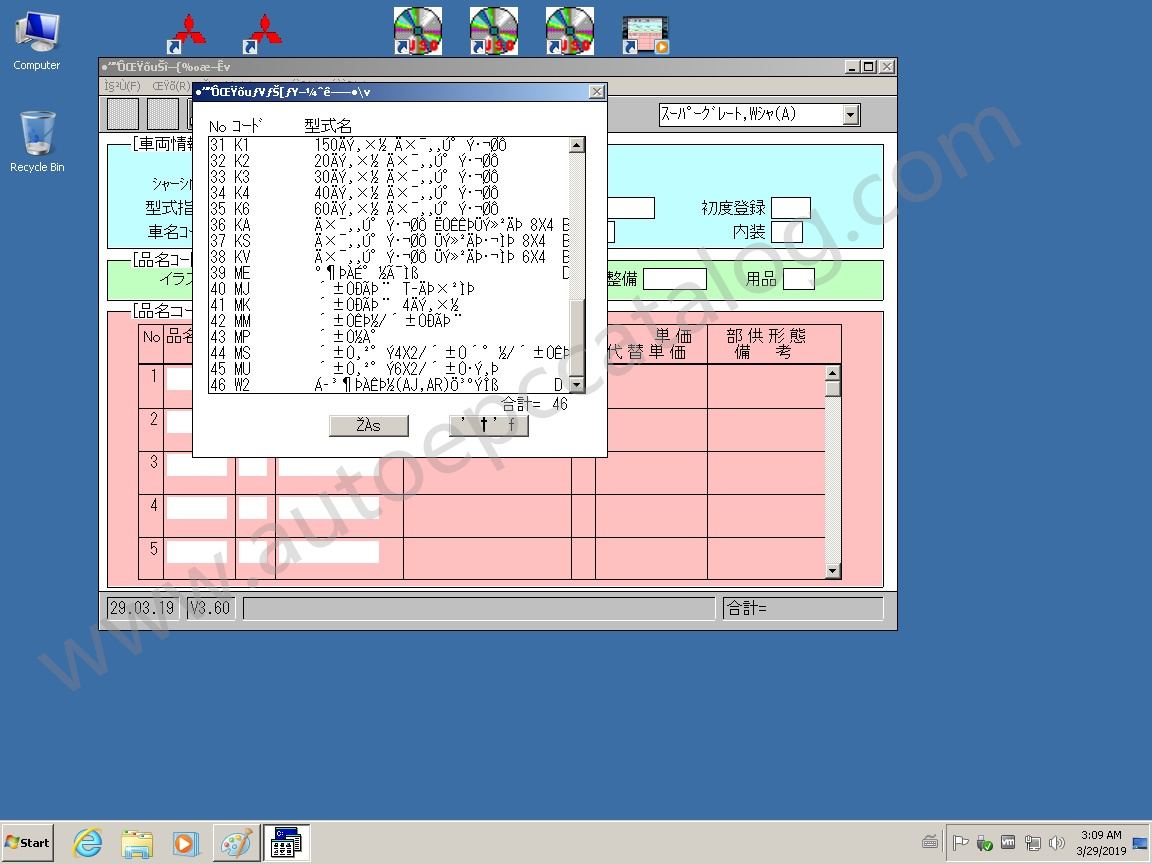Select the video filmstrip desktop shortcut
This screenshot has width=1152, height=864.
(x=646, y=35)
